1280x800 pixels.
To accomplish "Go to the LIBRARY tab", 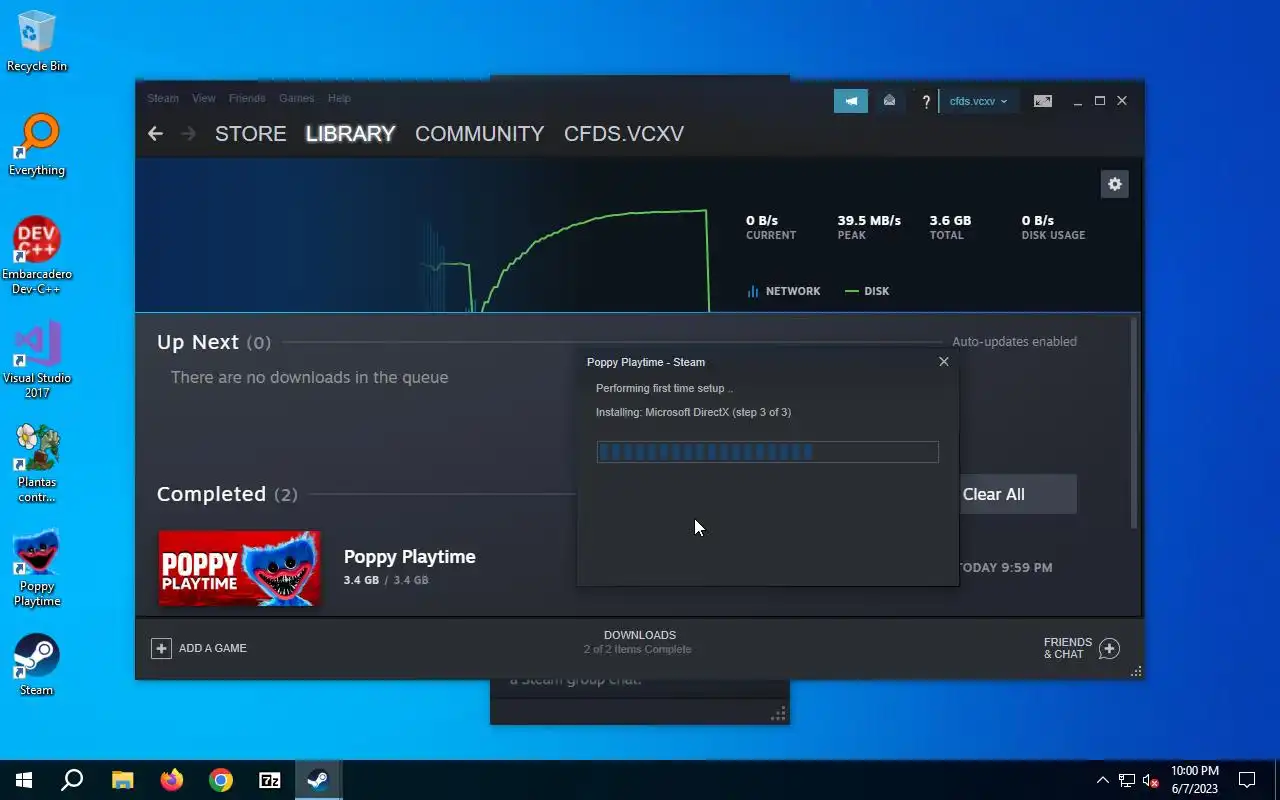I will click(351, 134).
